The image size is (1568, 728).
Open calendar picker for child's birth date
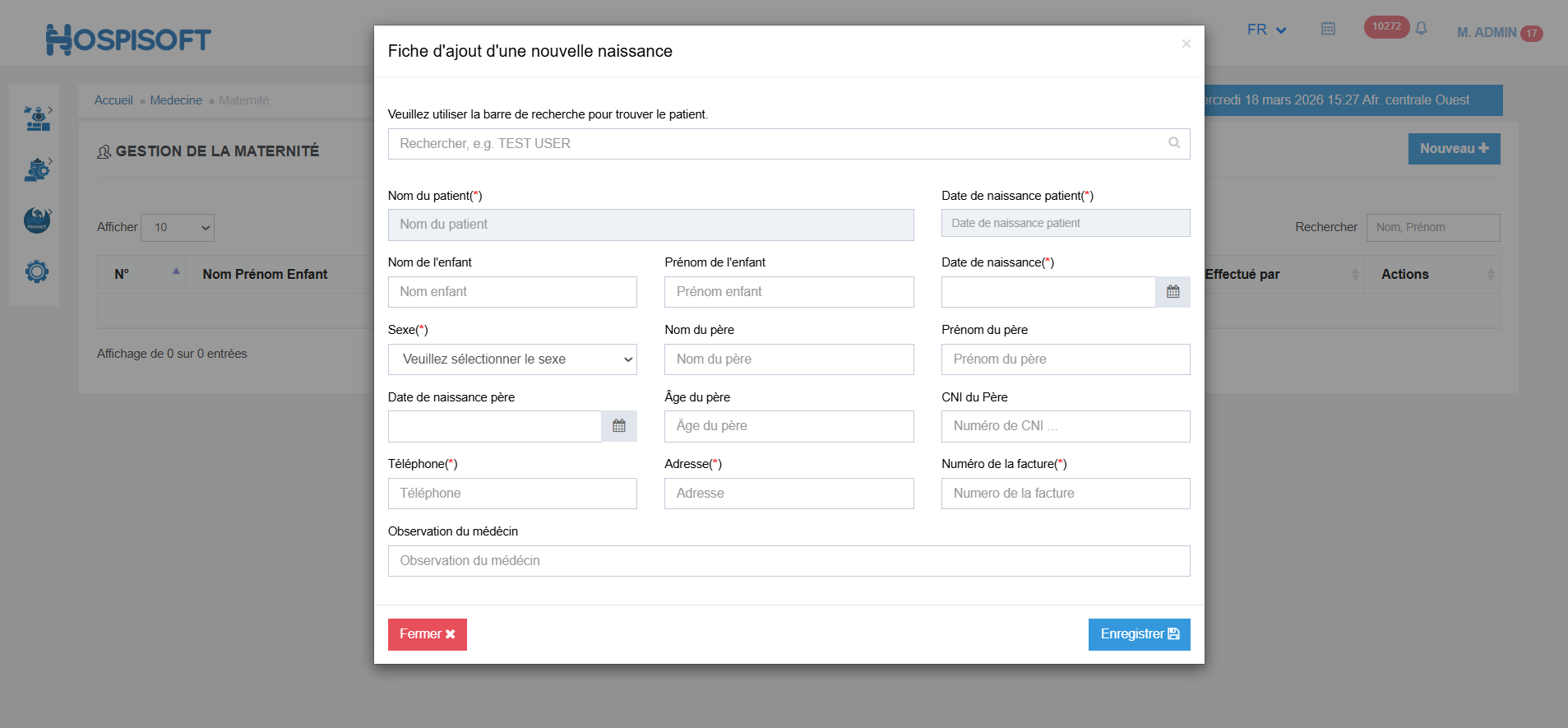[1173, 292]
